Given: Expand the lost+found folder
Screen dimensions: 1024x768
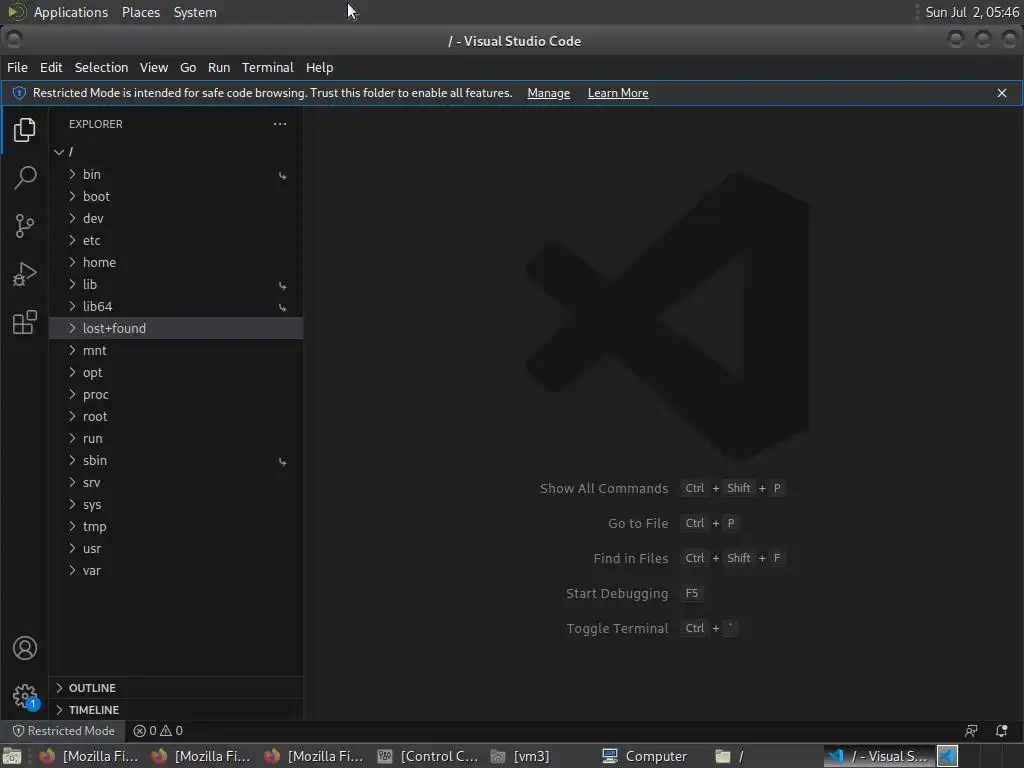Looking at the screenshot, I should point(72,328).
